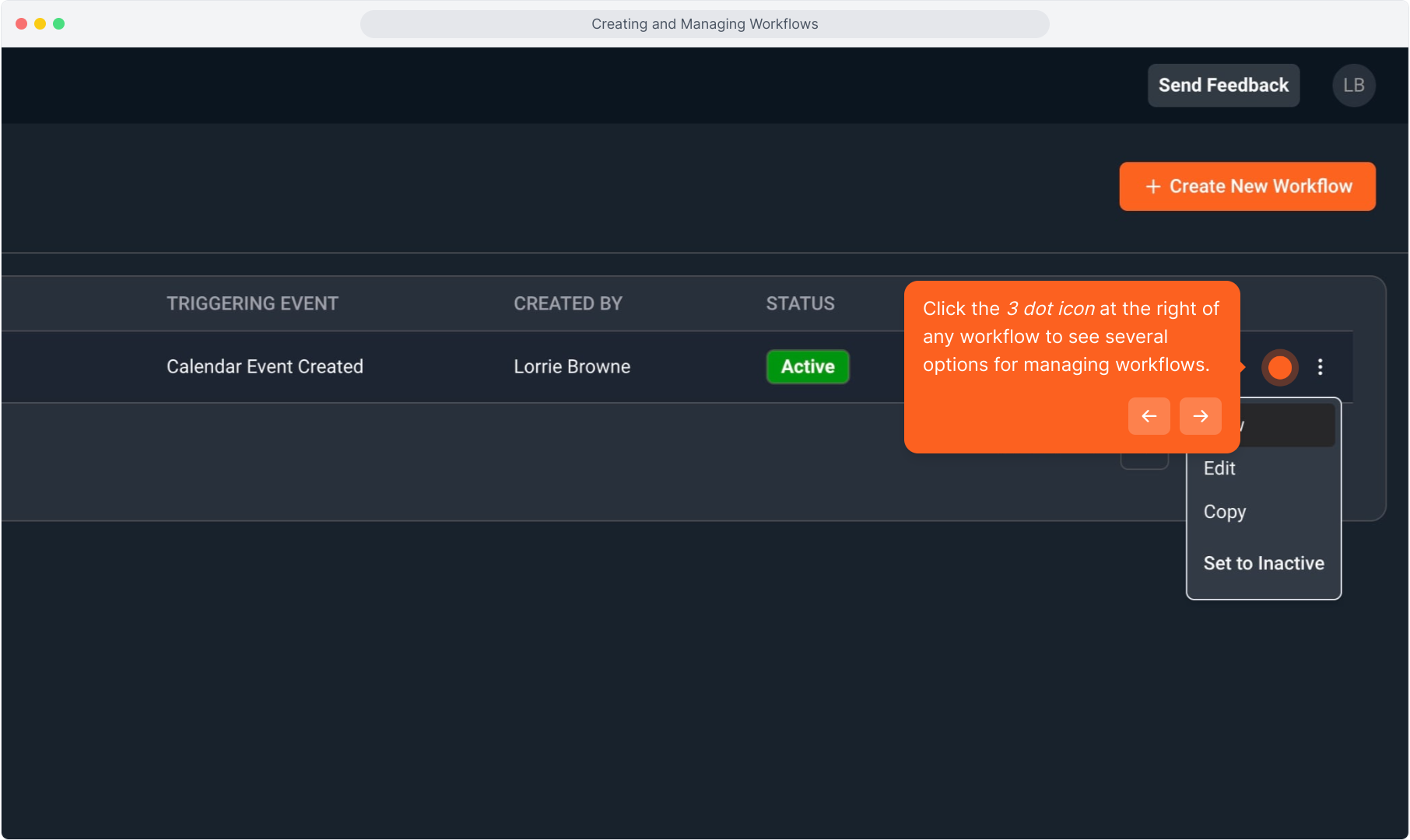Click the Lorrie Browne creator cell
This screenshot has width=1410, height=840.
[571, 367]
